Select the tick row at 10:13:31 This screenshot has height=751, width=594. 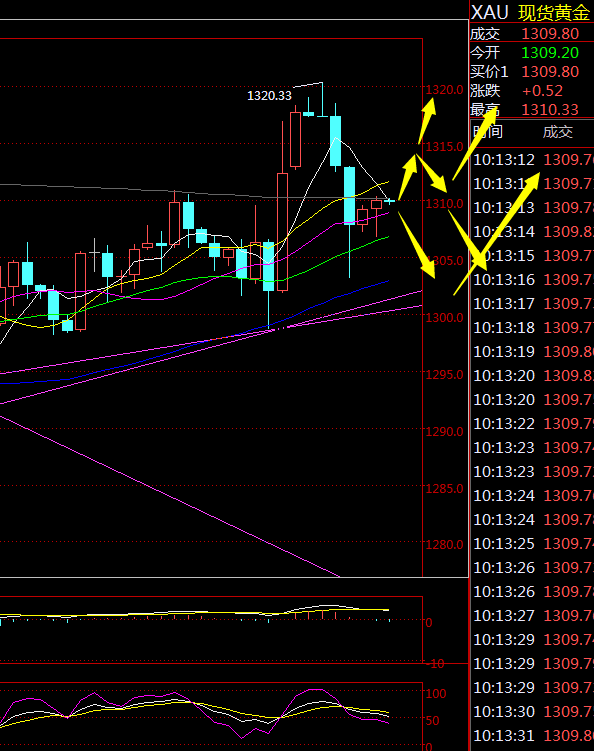tap(532, 735)
